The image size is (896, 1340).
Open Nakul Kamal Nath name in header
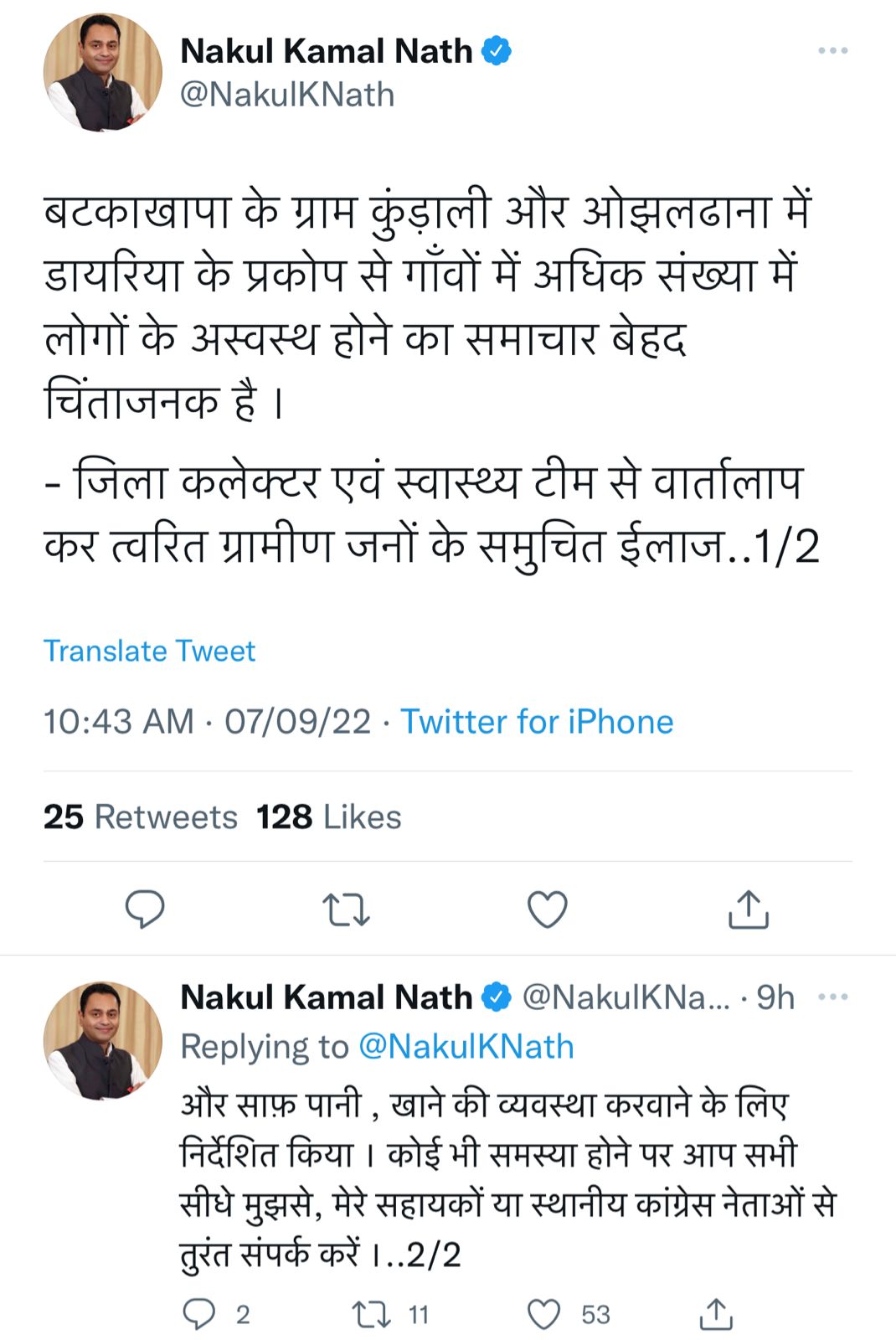327,51
